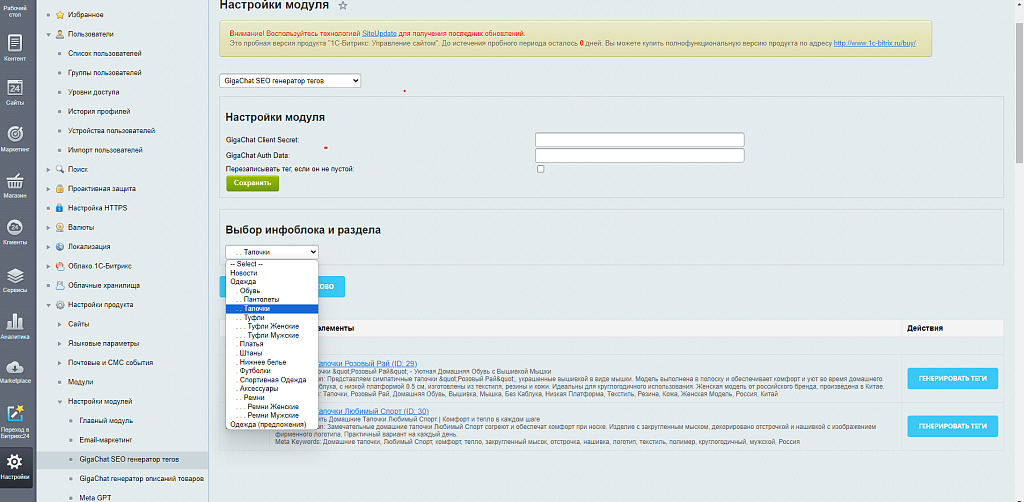Click the GigaChat Client Secret input field
Screen dimensions: 1024x502
(639, 140)
